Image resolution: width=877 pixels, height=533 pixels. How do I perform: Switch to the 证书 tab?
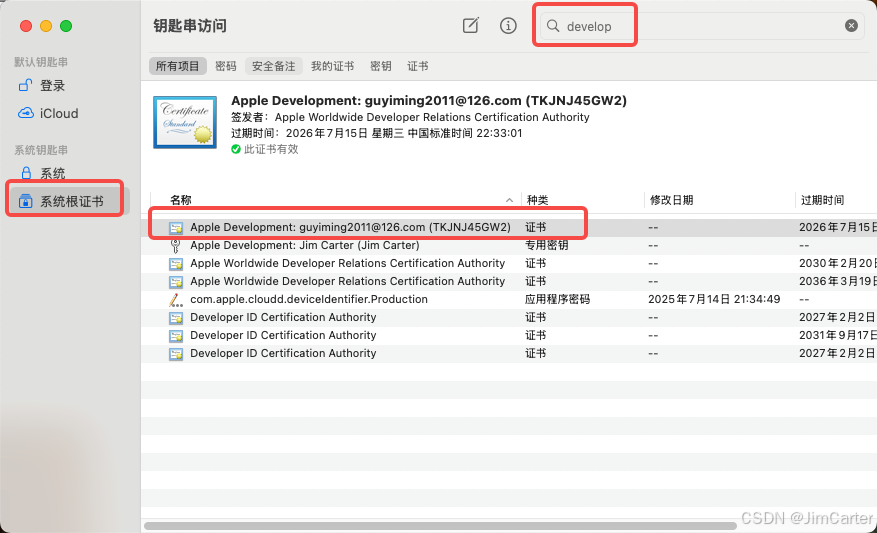418,66
